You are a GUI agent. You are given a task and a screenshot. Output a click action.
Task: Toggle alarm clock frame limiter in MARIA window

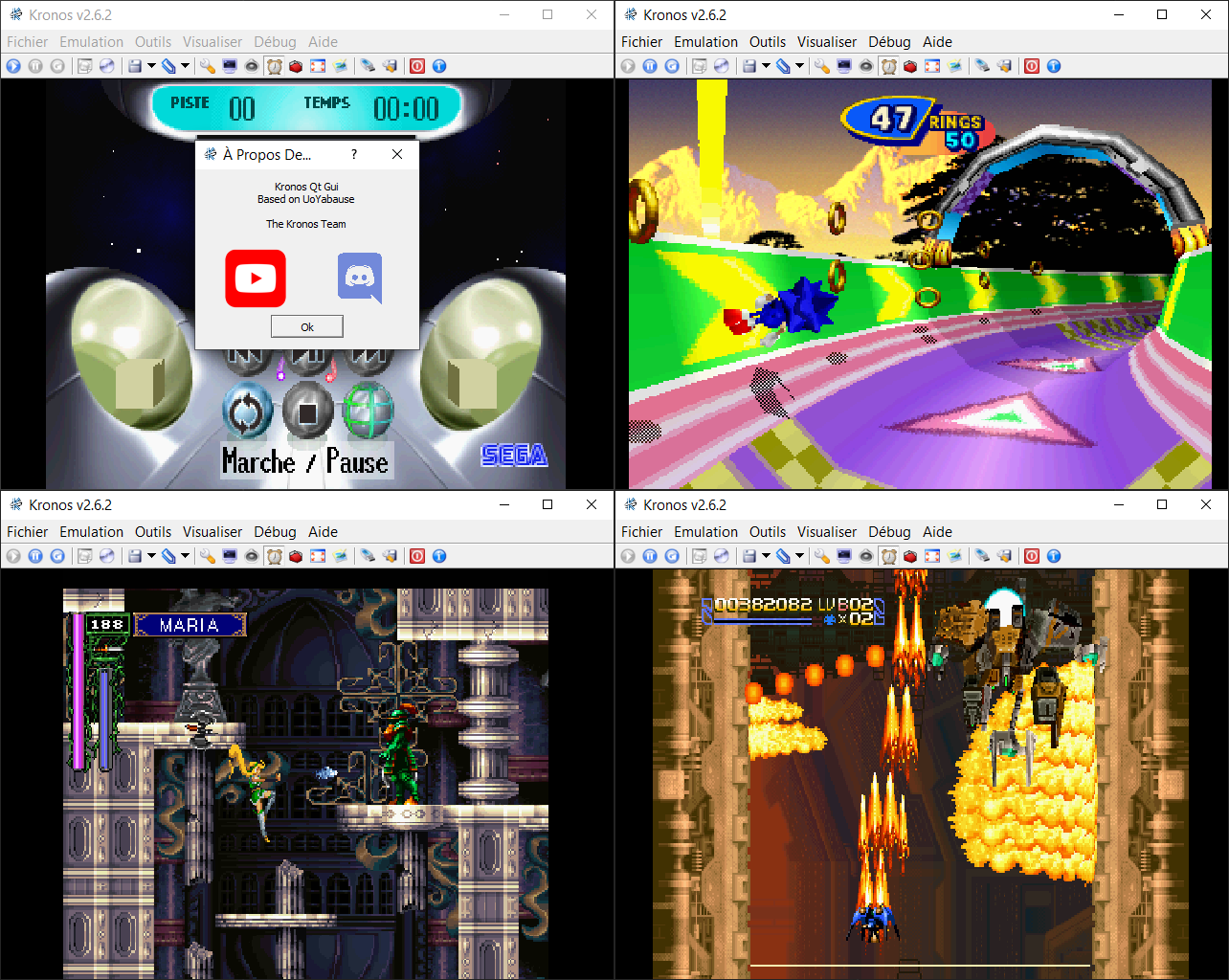[275, 556]
